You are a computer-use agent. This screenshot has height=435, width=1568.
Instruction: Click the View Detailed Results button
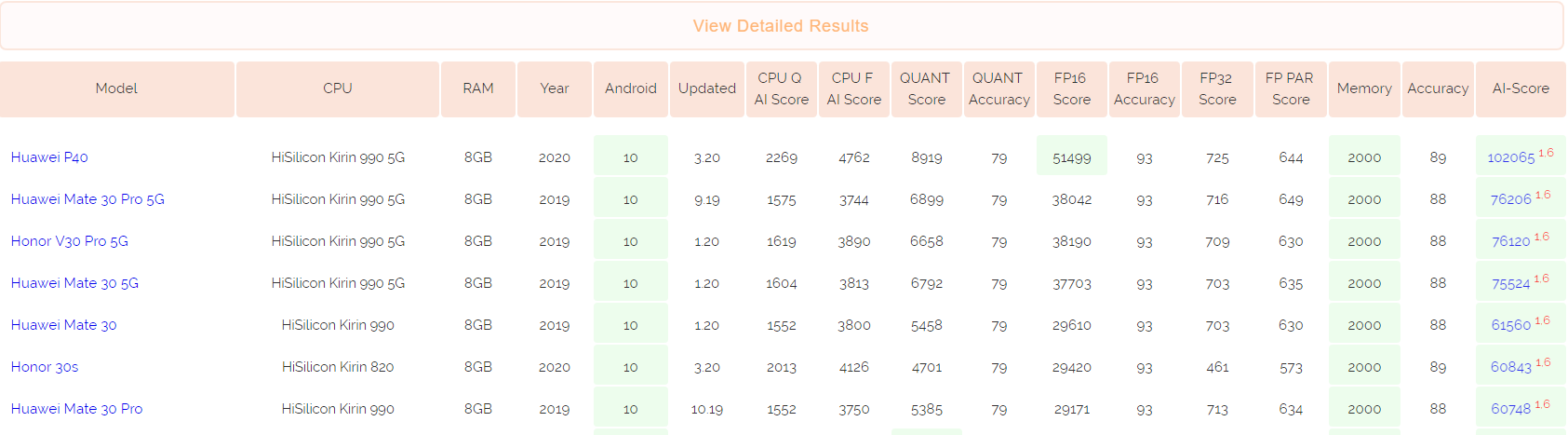tap(781, 26)
